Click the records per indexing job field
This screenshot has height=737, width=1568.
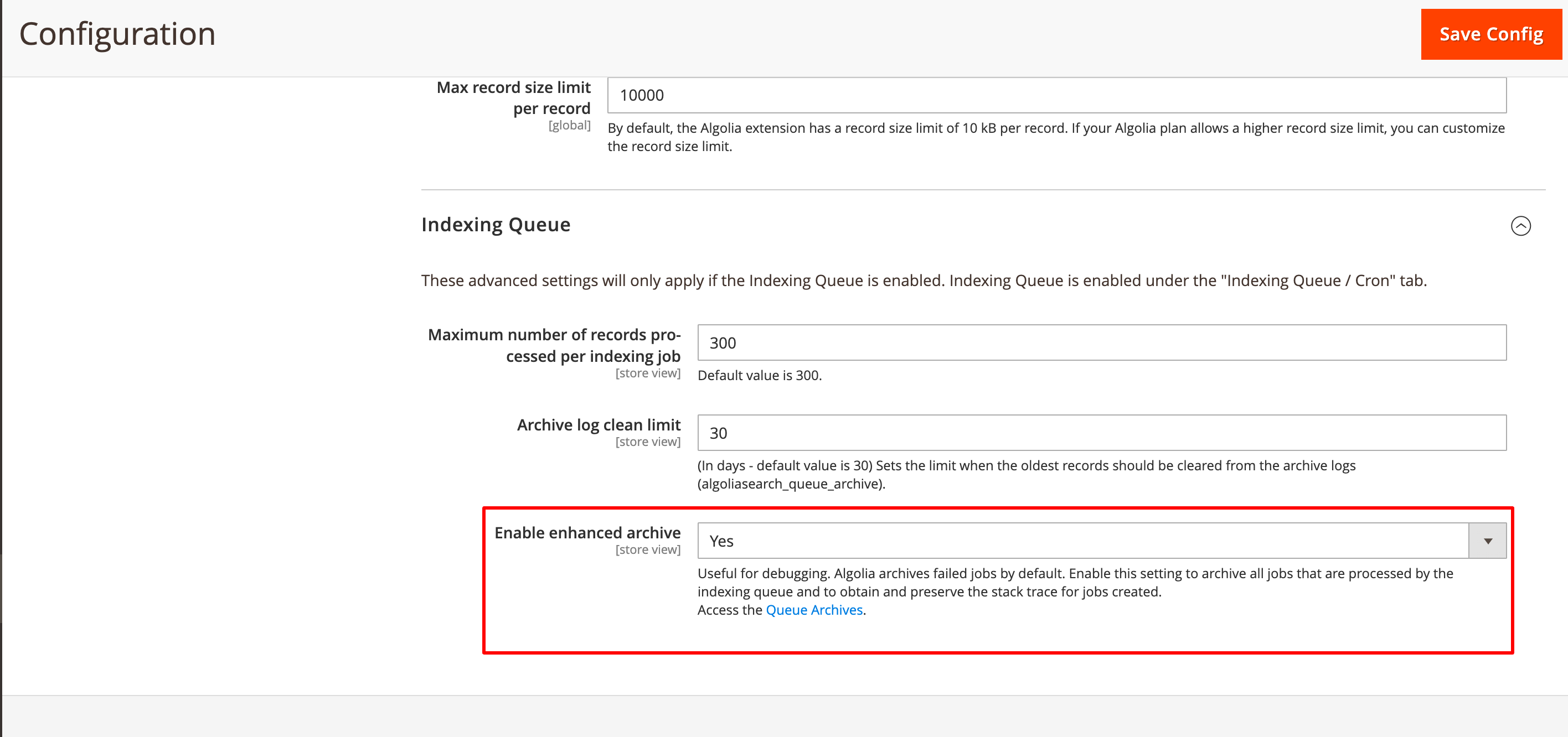point(1101,343)
